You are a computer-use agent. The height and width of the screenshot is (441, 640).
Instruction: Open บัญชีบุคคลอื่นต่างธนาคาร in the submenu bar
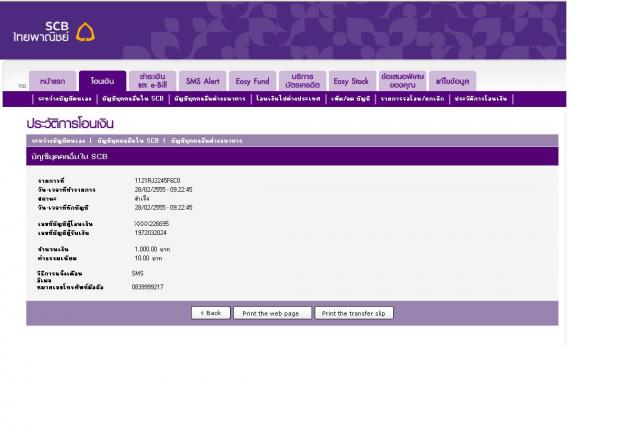pos(209,99)
